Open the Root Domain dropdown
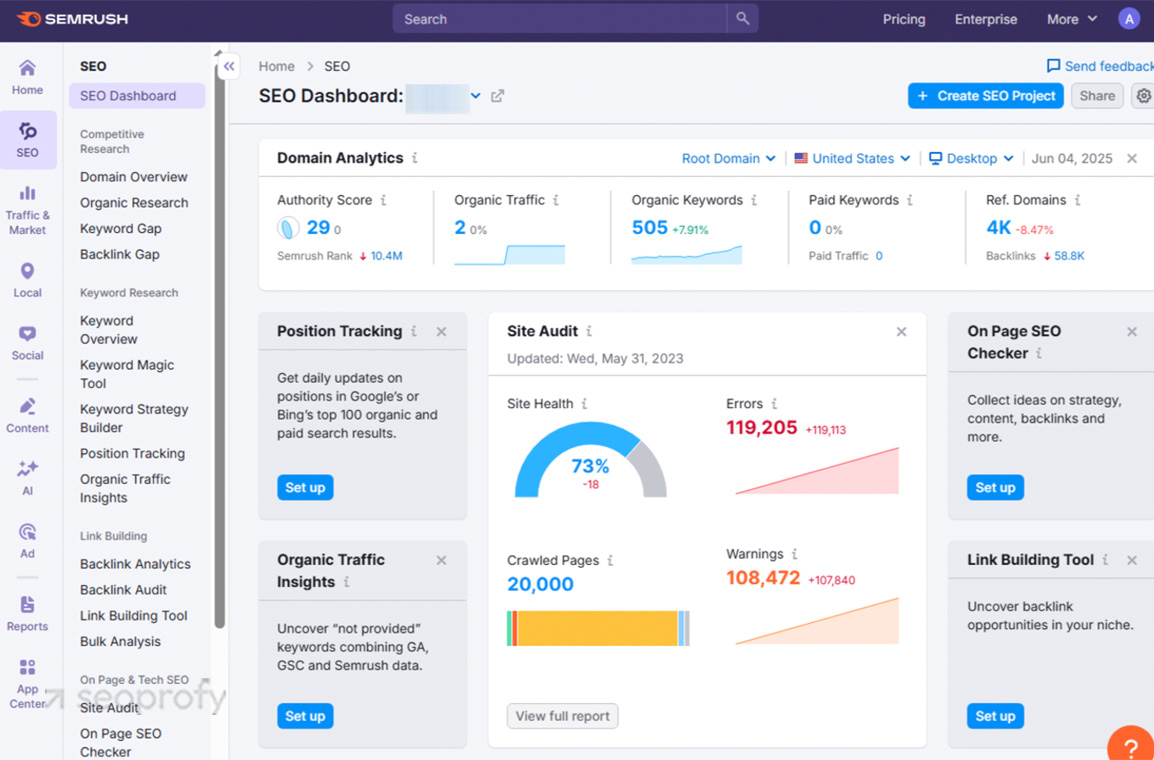 729,159
